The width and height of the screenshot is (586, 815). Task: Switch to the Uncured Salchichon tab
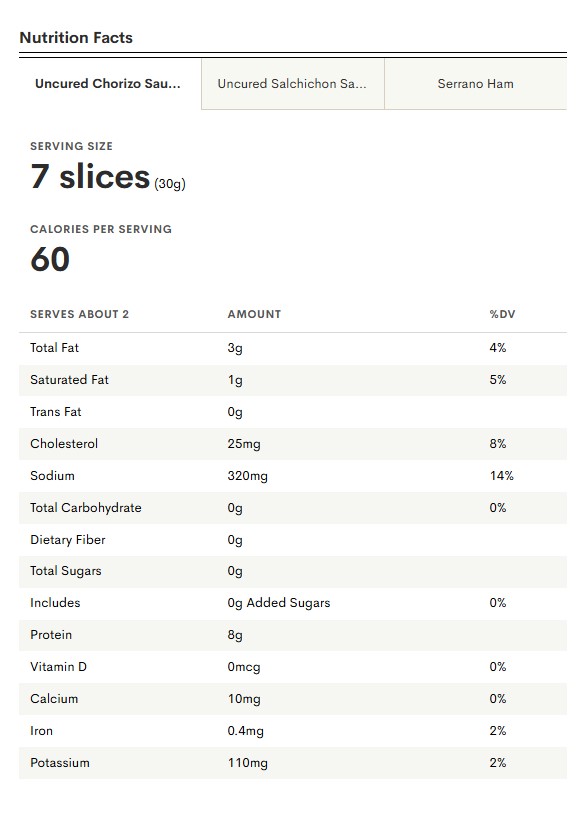(x=293, y=84)
